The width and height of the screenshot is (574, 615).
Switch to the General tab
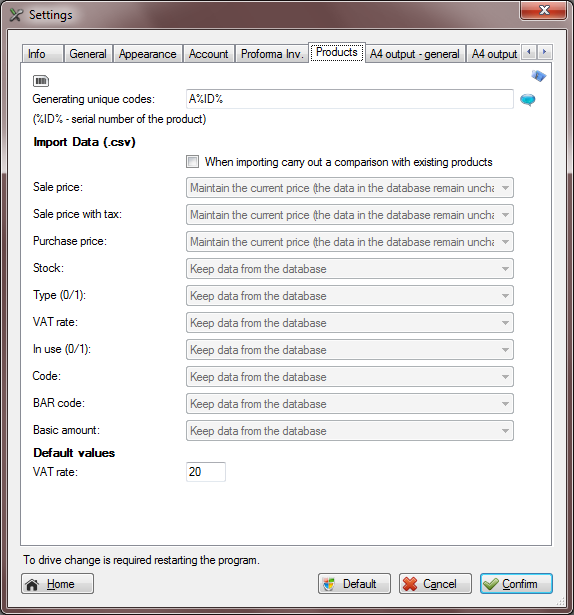88,54
